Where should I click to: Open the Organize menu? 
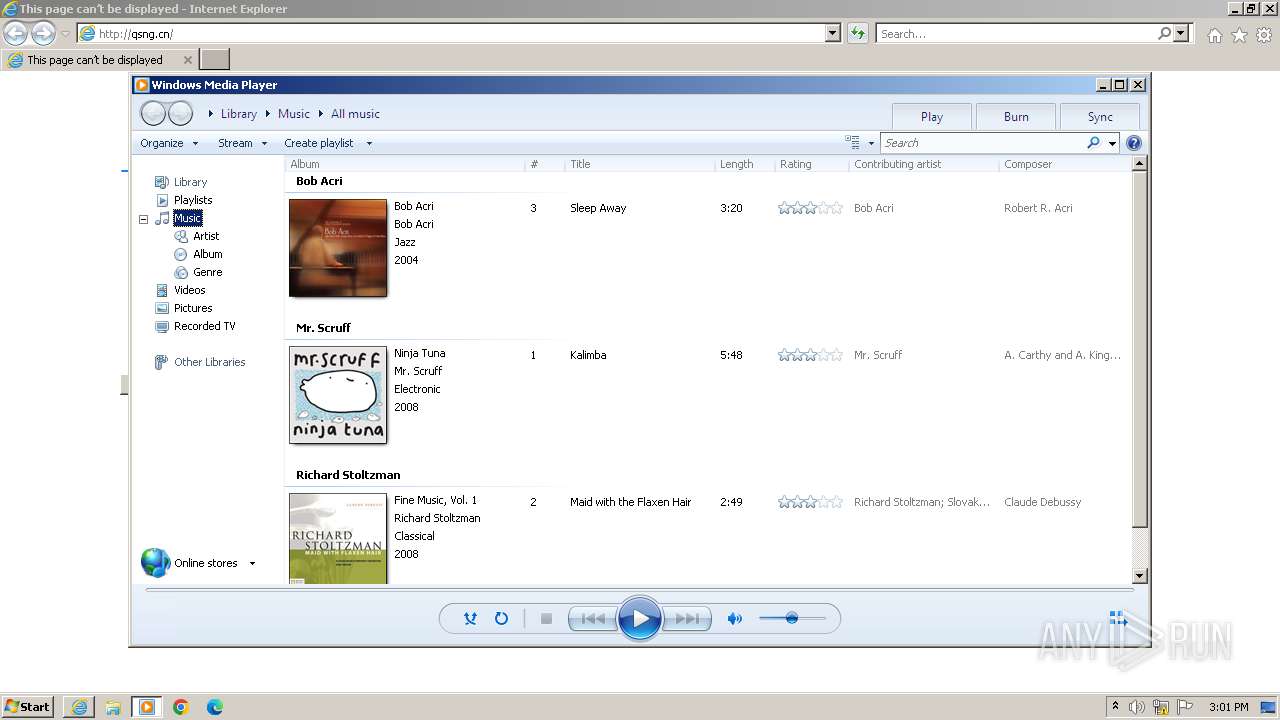pyautogui.click(x=169, y=143)
